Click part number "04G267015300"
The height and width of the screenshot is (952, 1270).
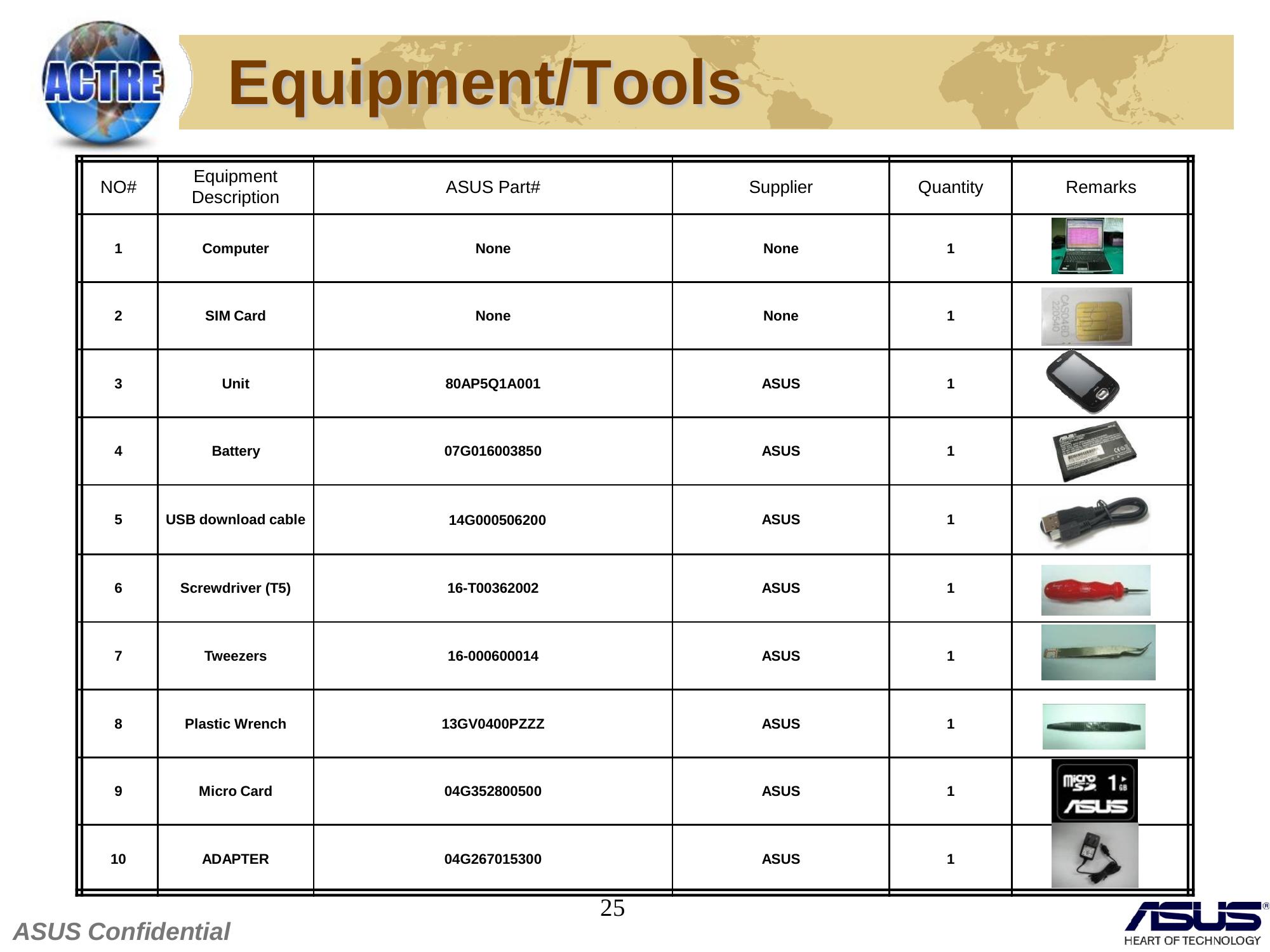pos(493,859)
